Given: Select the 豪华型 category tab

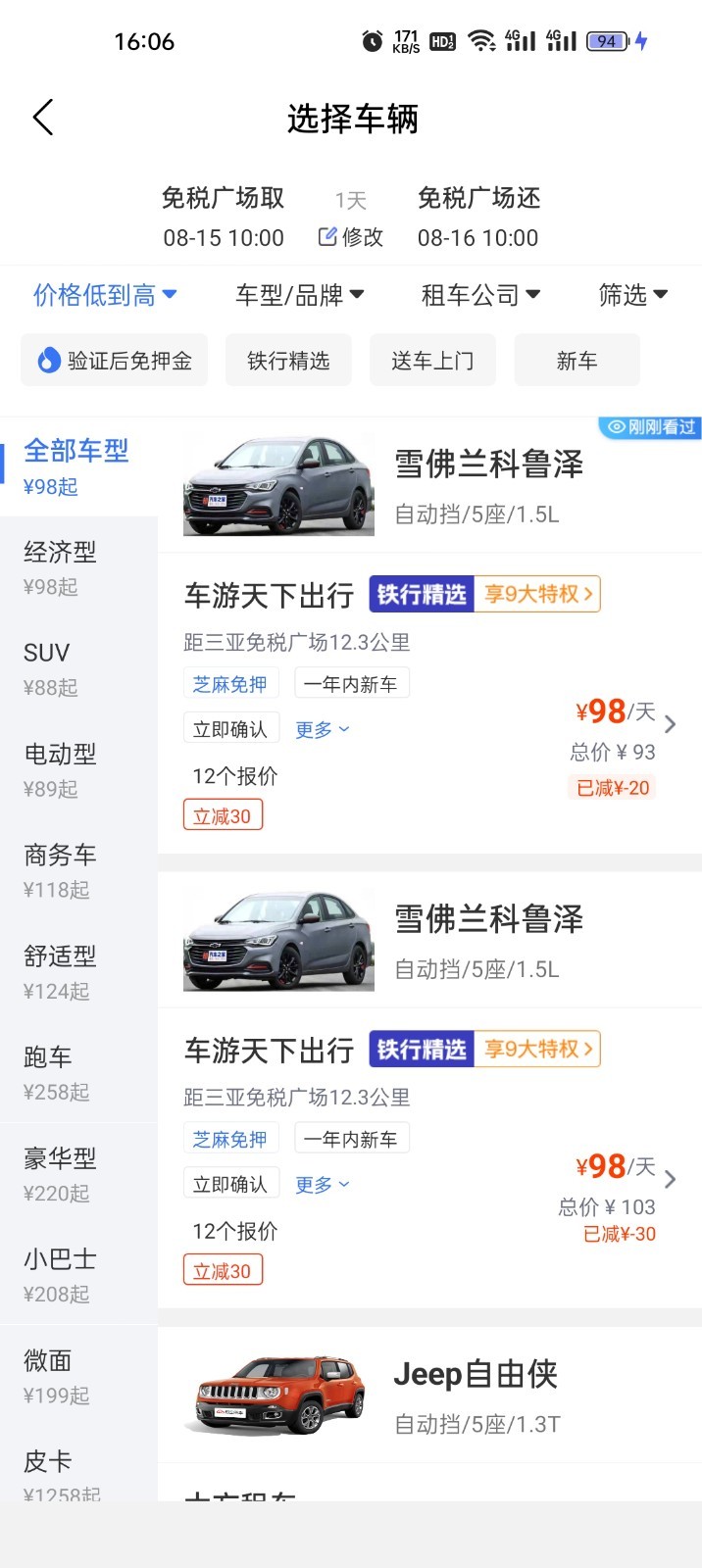Looking at the screenshot, I should point(59,1158).
